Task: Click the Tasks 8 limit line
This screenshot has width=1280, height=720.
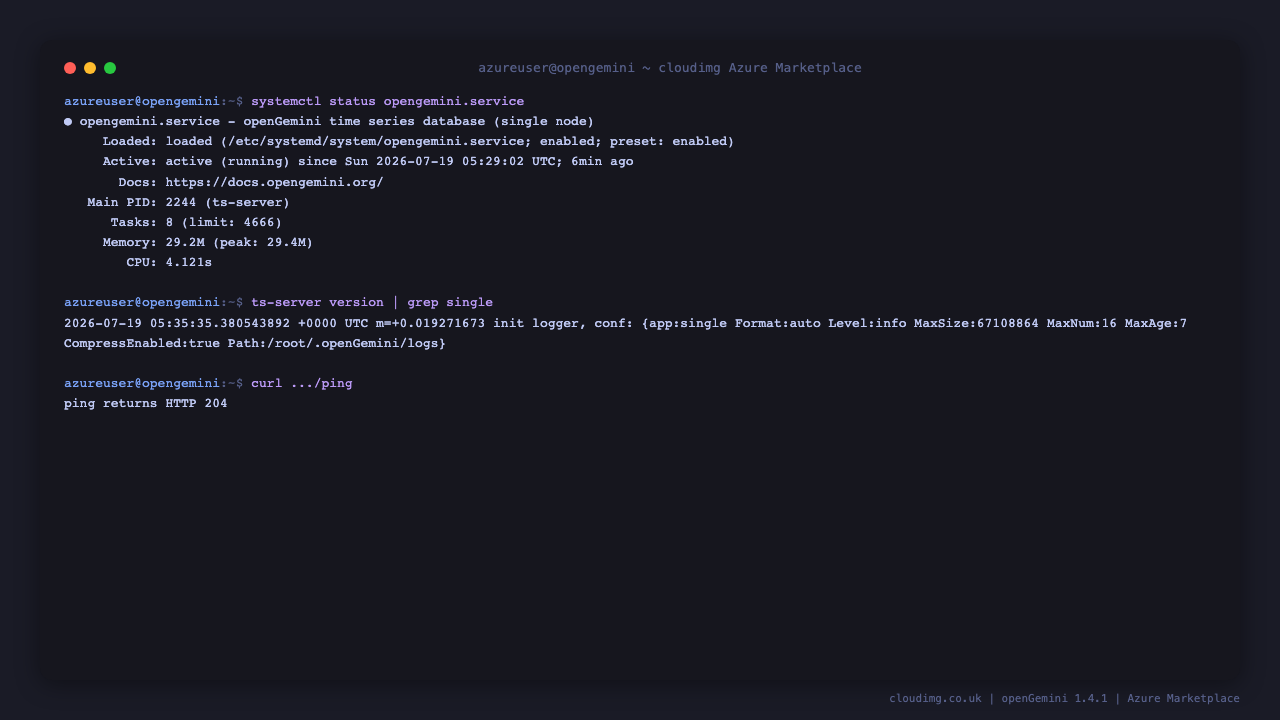Action: pyautogui.click(x=196, y=222)
